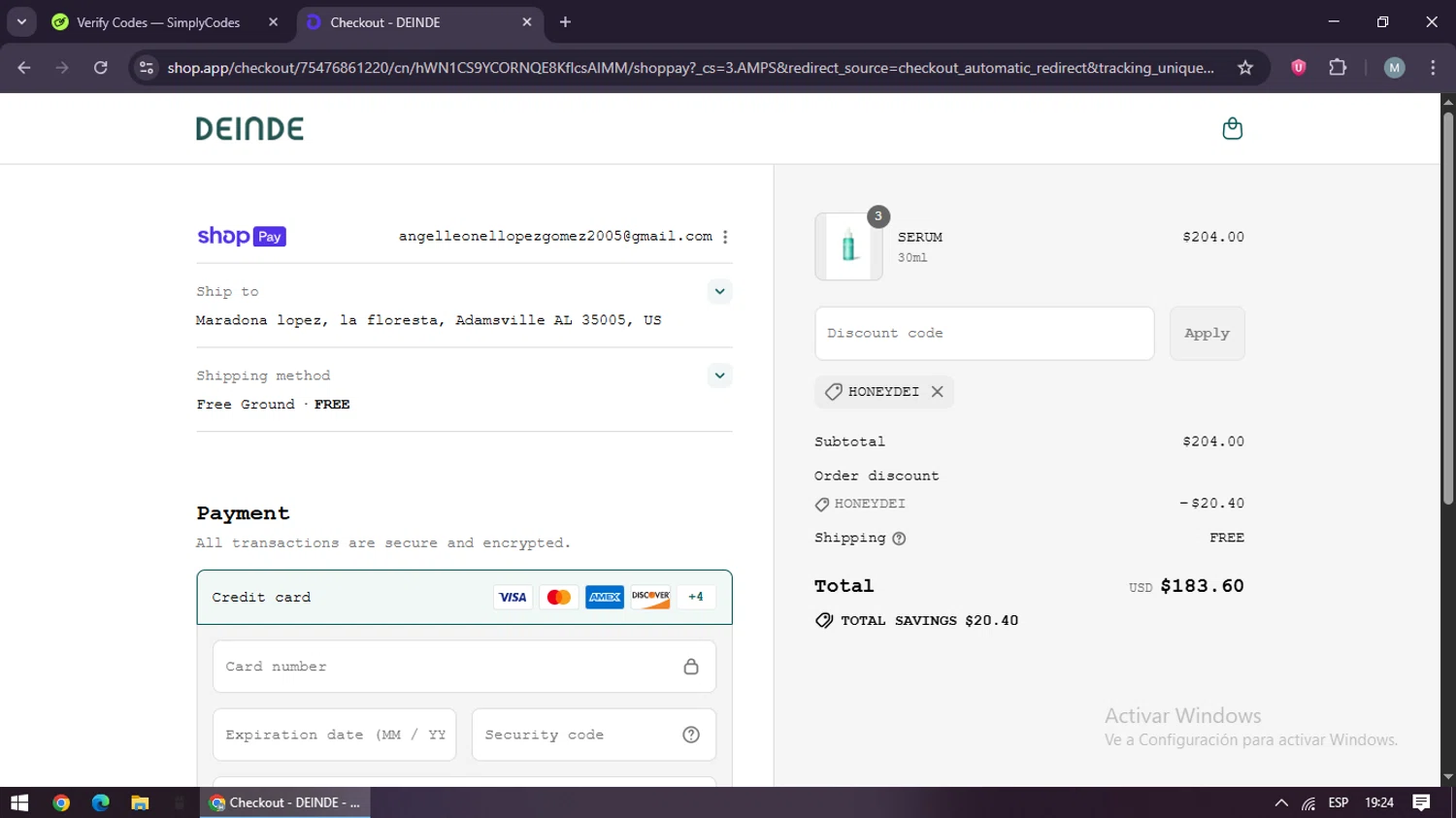Click the Total amount $183.60
The width and height of the screenshot is (1456, 818).
coord(1202,586)
